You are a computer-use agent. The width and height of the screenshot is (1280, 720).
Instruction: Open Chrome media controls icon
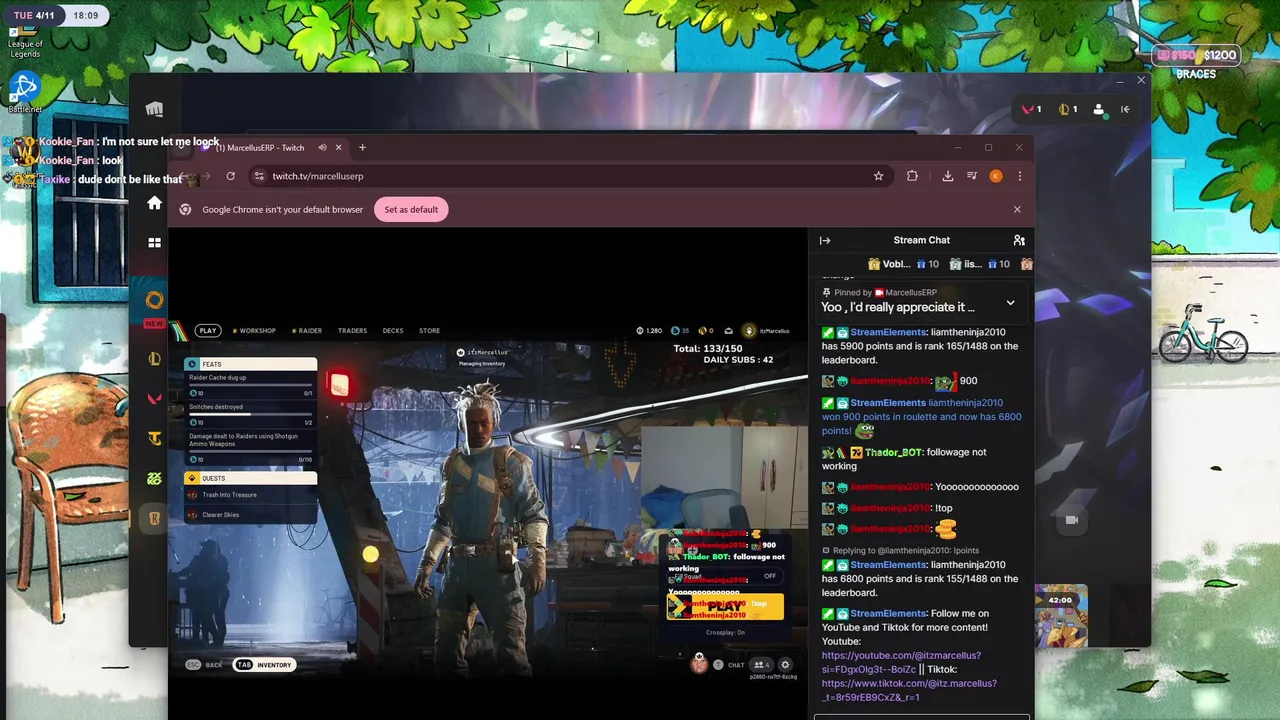coord(971,176)
